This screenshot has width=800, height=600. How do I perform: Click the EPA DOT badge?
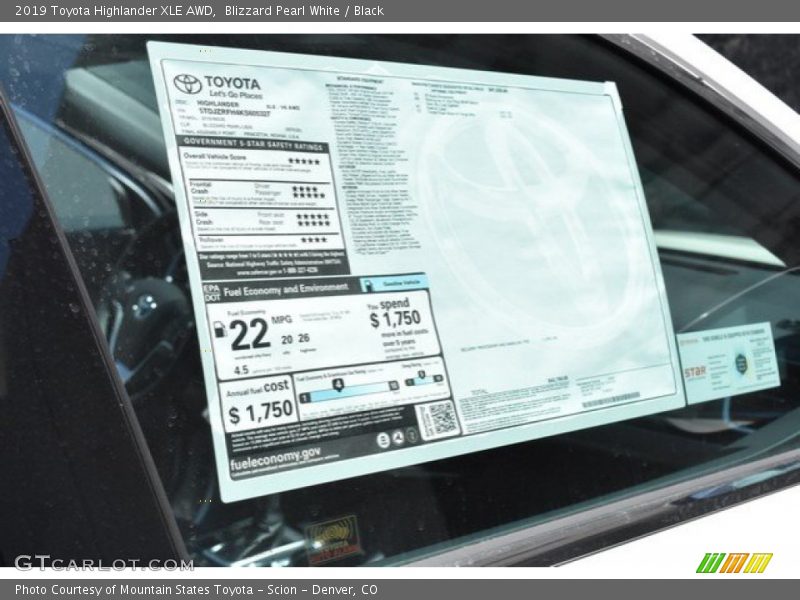[x=211, y=293]
